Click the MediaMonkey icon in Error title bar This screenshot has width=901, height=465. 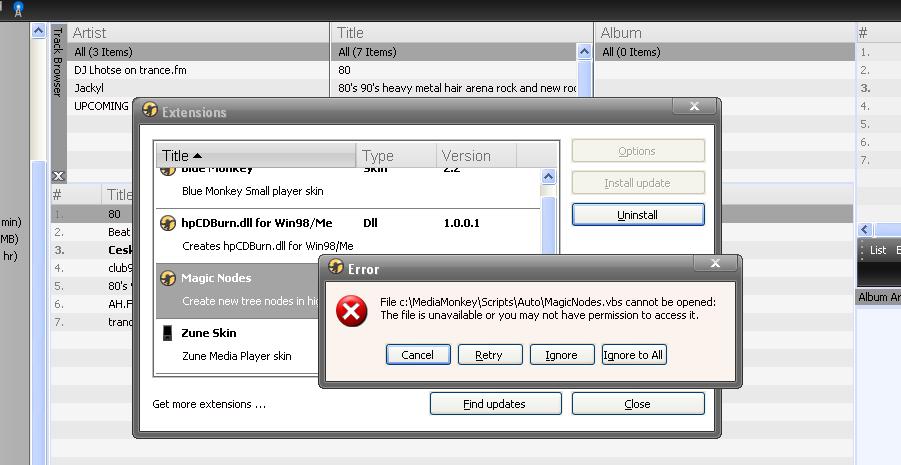pyautogui.click(x=336, y=268)
